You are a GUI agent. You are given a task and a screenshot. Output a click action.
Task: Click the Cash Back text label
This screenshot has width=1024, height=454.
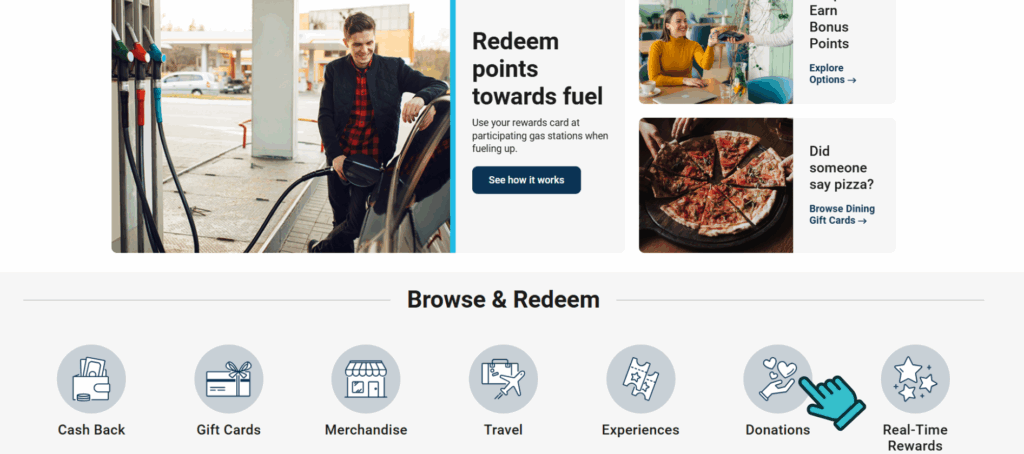coord(91,430)
